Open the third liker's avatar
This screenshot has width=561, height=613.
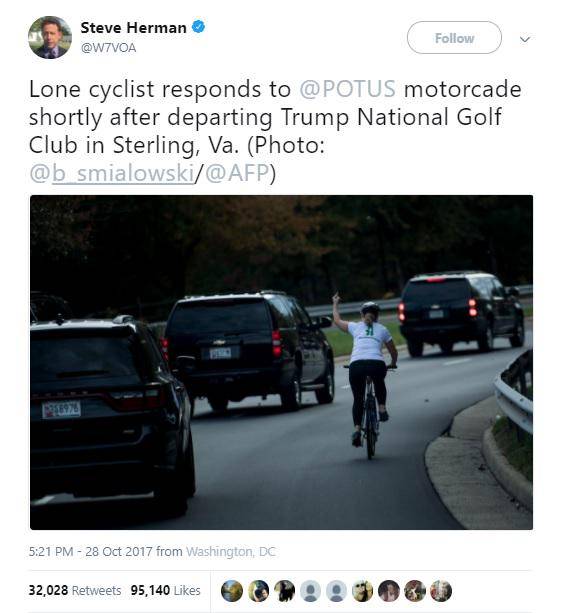[284, 590]
